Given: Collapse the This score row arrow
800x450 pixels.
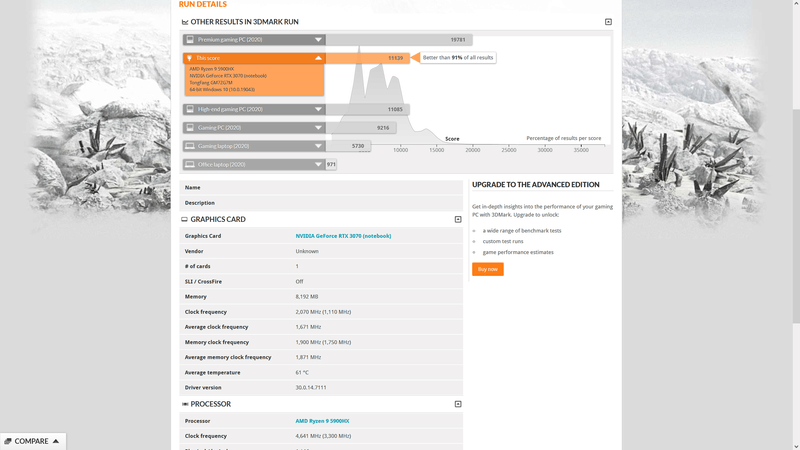Looking at the screenshot, I should (x=318, y=58).
